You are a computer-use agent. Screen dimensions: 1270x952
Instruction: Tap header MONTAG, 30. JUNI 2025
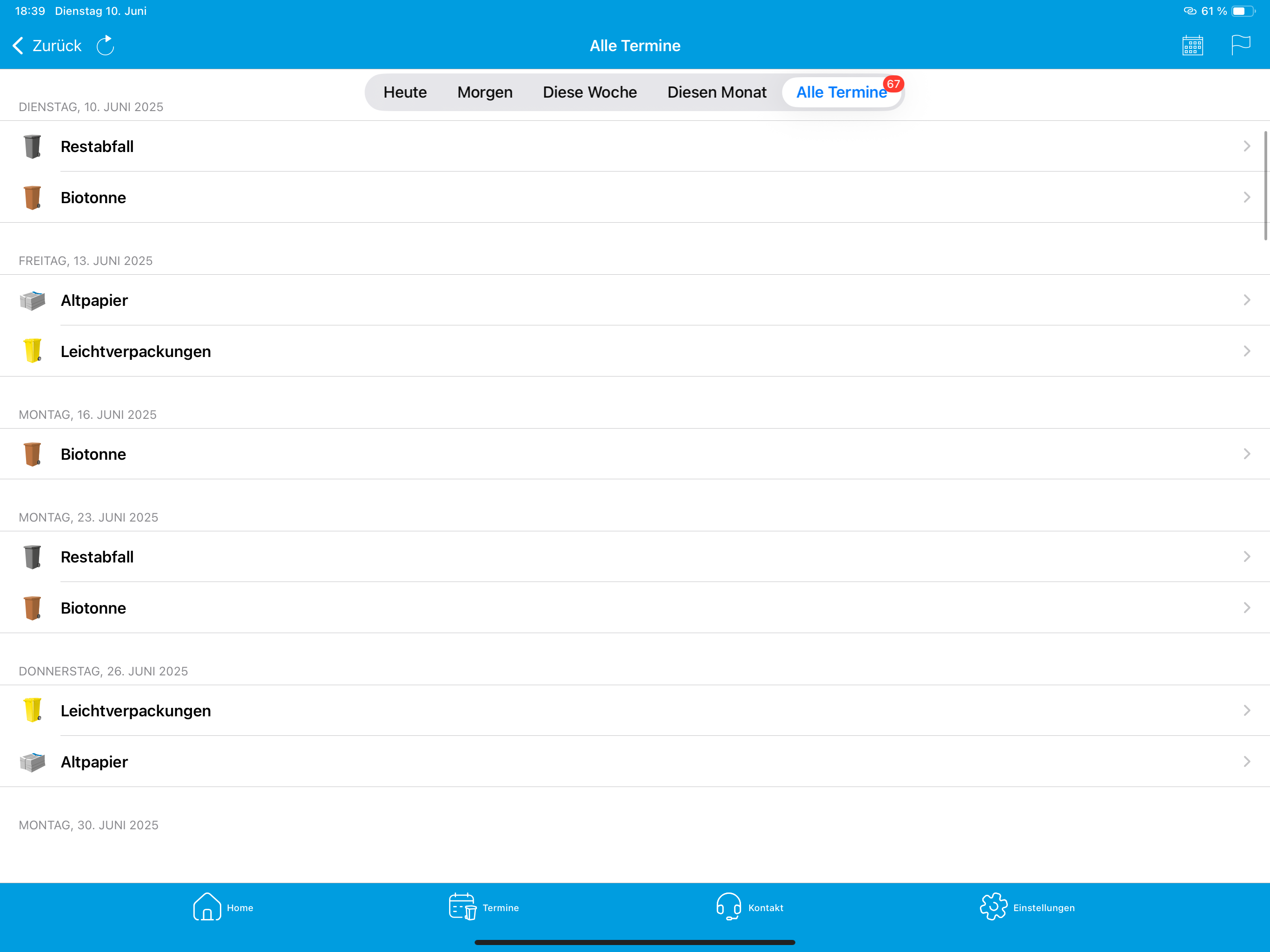[x=88, y=825]
